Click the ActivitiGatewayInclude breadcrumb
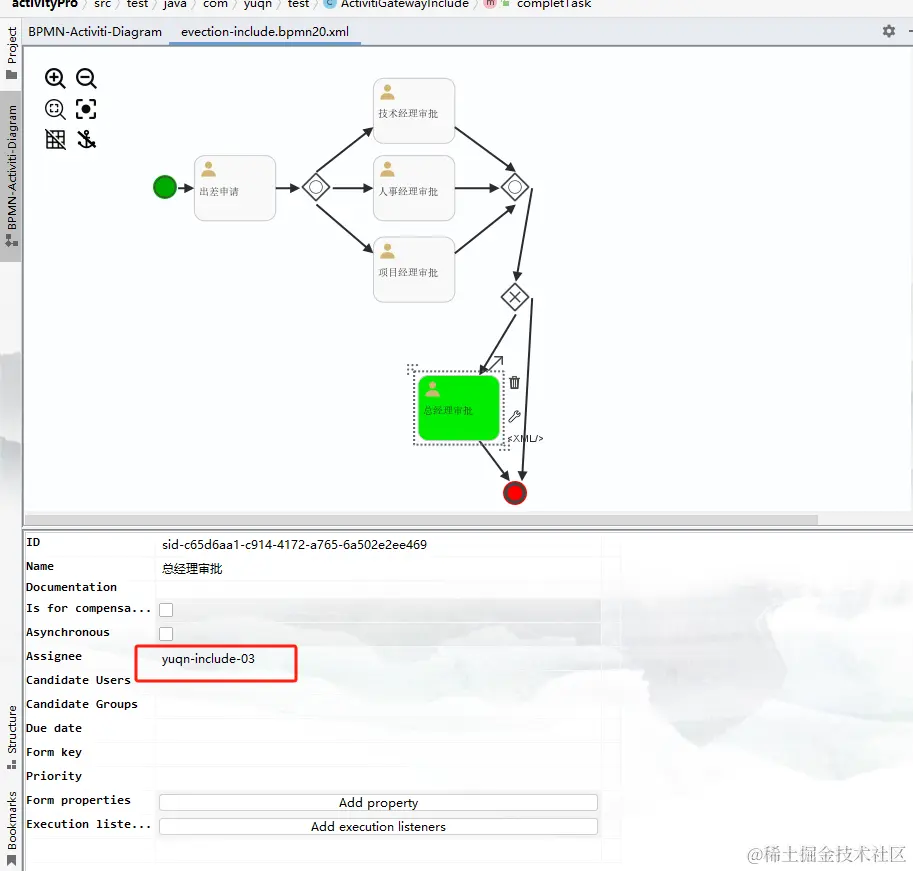Viewport: 913px width, 871px height. 405,4
